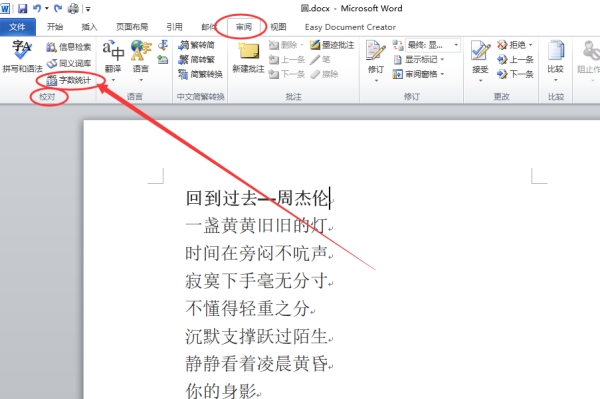Open 同义词库 thesaurus

69,63
